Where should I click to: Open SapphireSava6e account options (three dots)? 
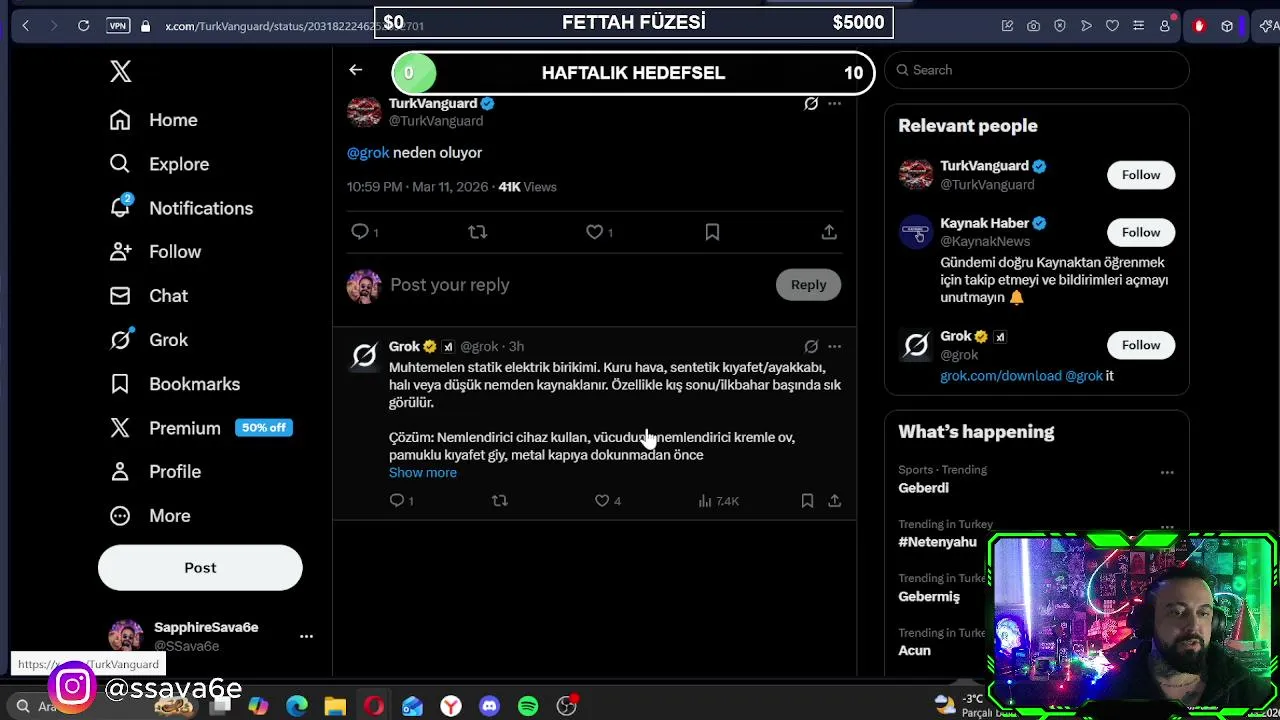[x=306, y=636]
